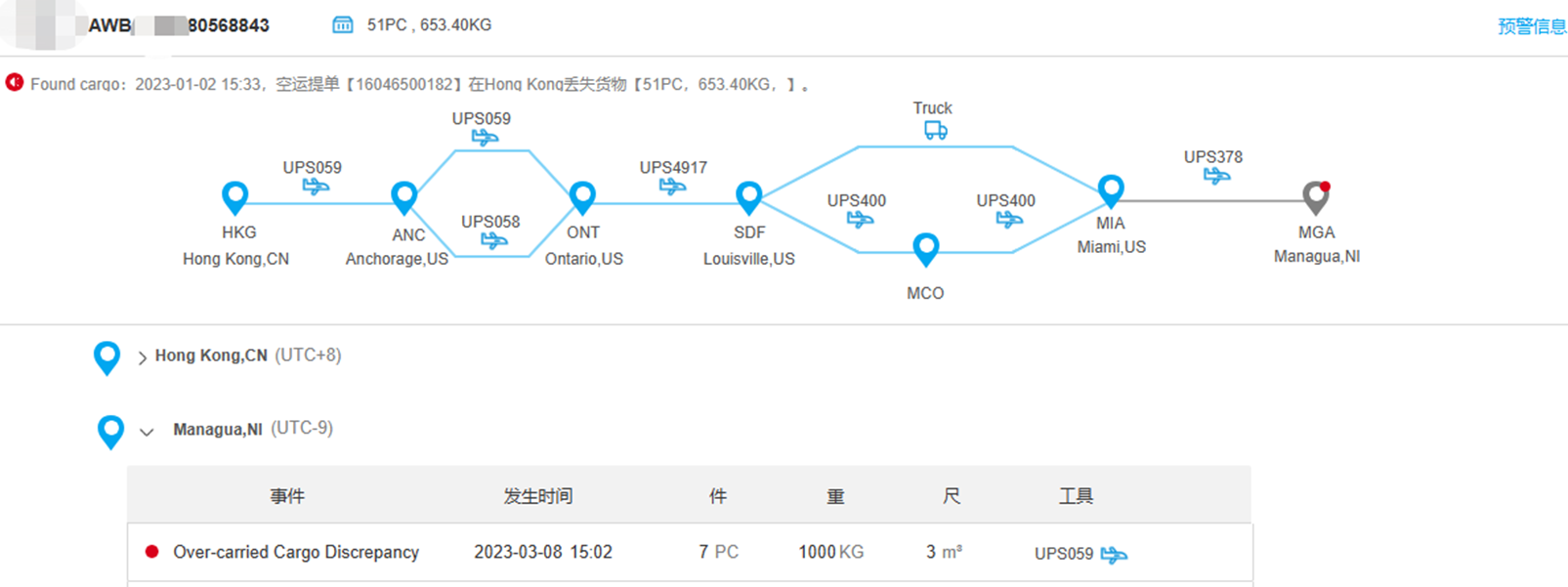Click the MIA Miami location pin

click(1111, 189)
